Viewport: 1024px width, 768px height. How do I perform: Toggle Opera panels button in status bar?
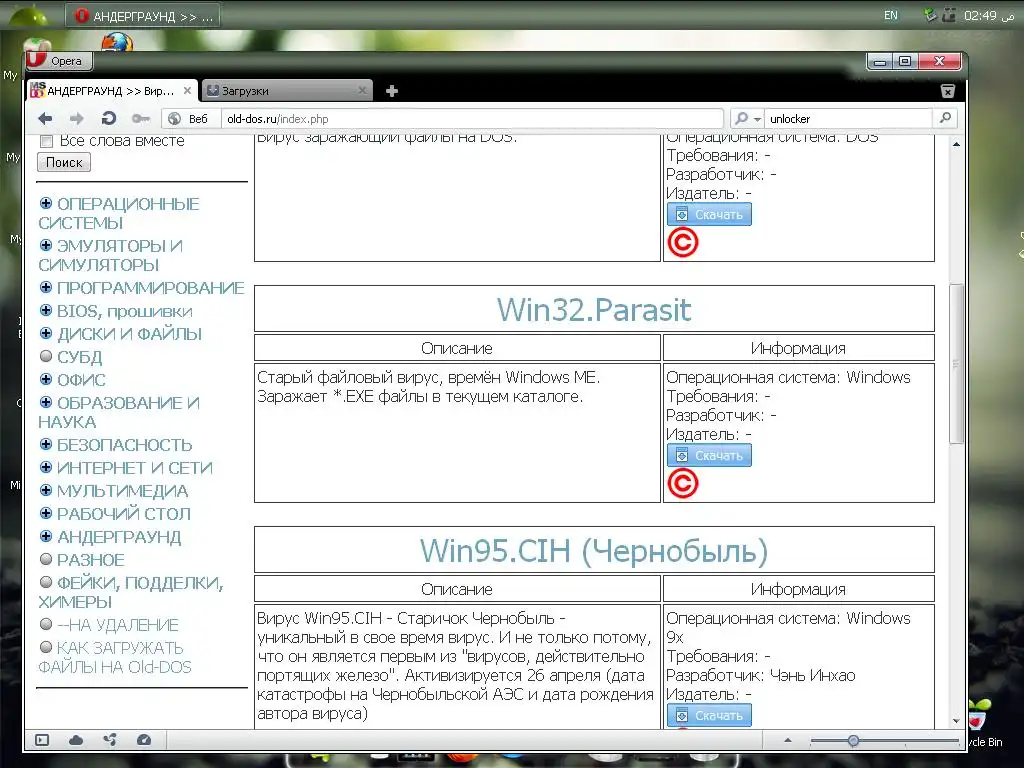tap(42, 740)
